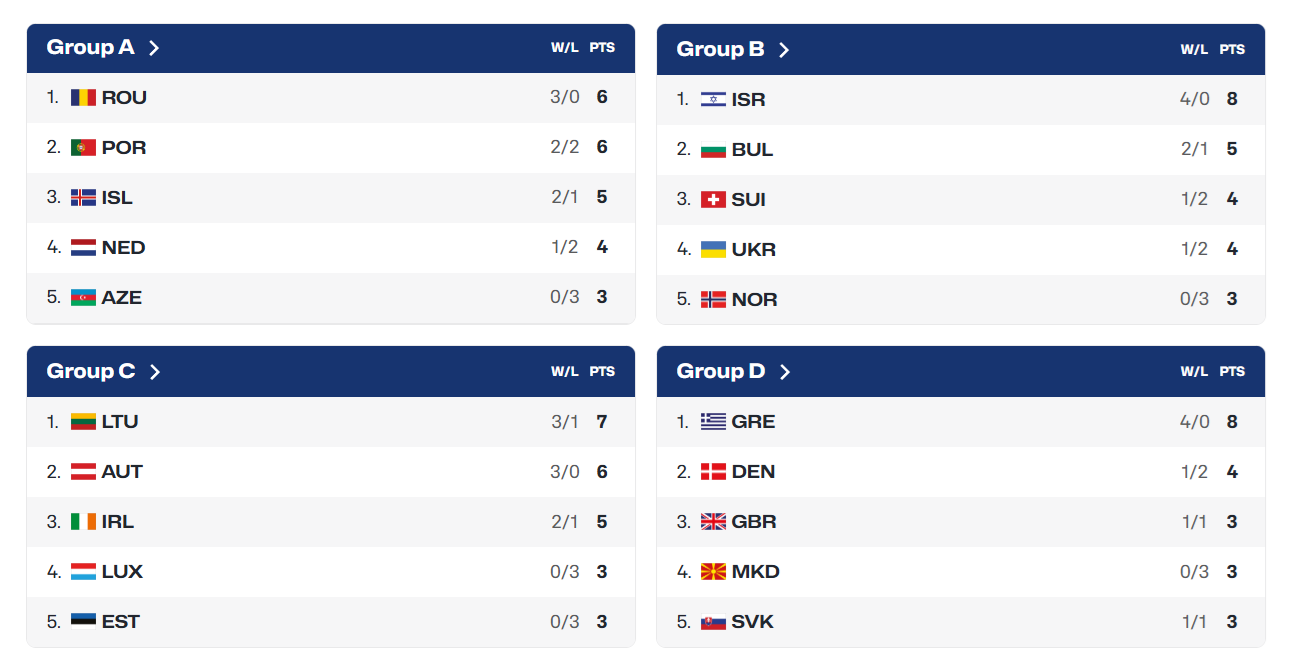Click the Israel flag icon in Group B
The image size is (1301, 670).
(x=713, y=100)
